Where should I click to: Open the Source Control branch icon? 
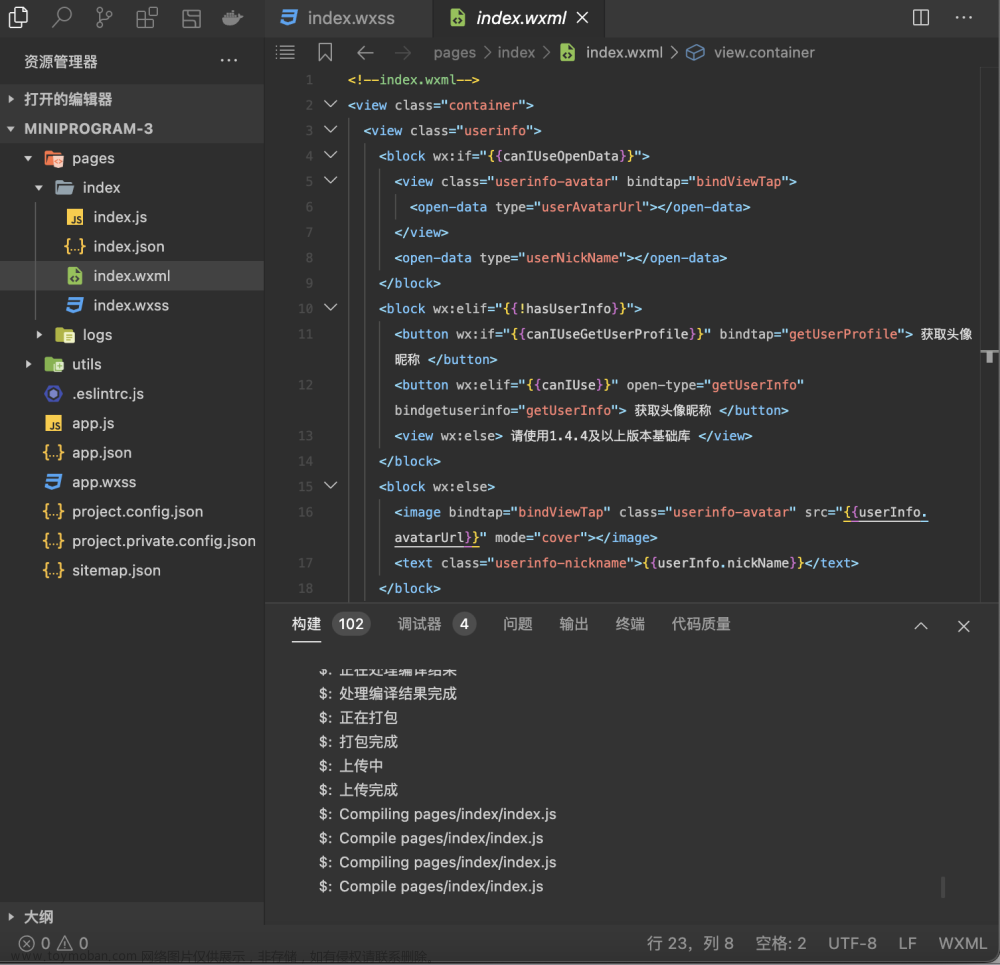coord(103,17)
